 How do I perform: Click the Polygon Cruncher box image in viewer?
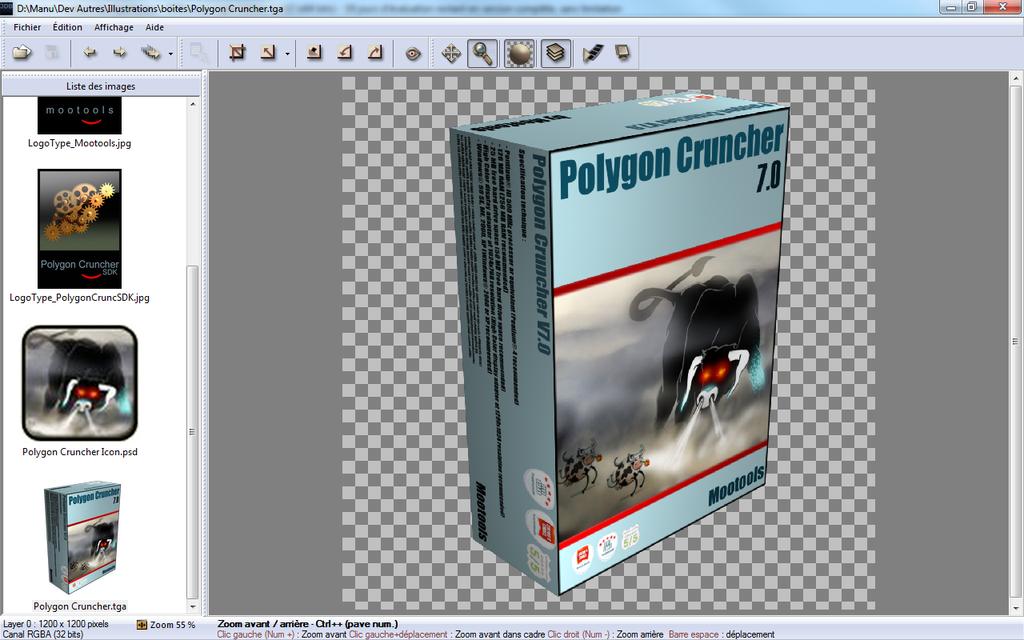pyautogui.click(x=619, y=345)
